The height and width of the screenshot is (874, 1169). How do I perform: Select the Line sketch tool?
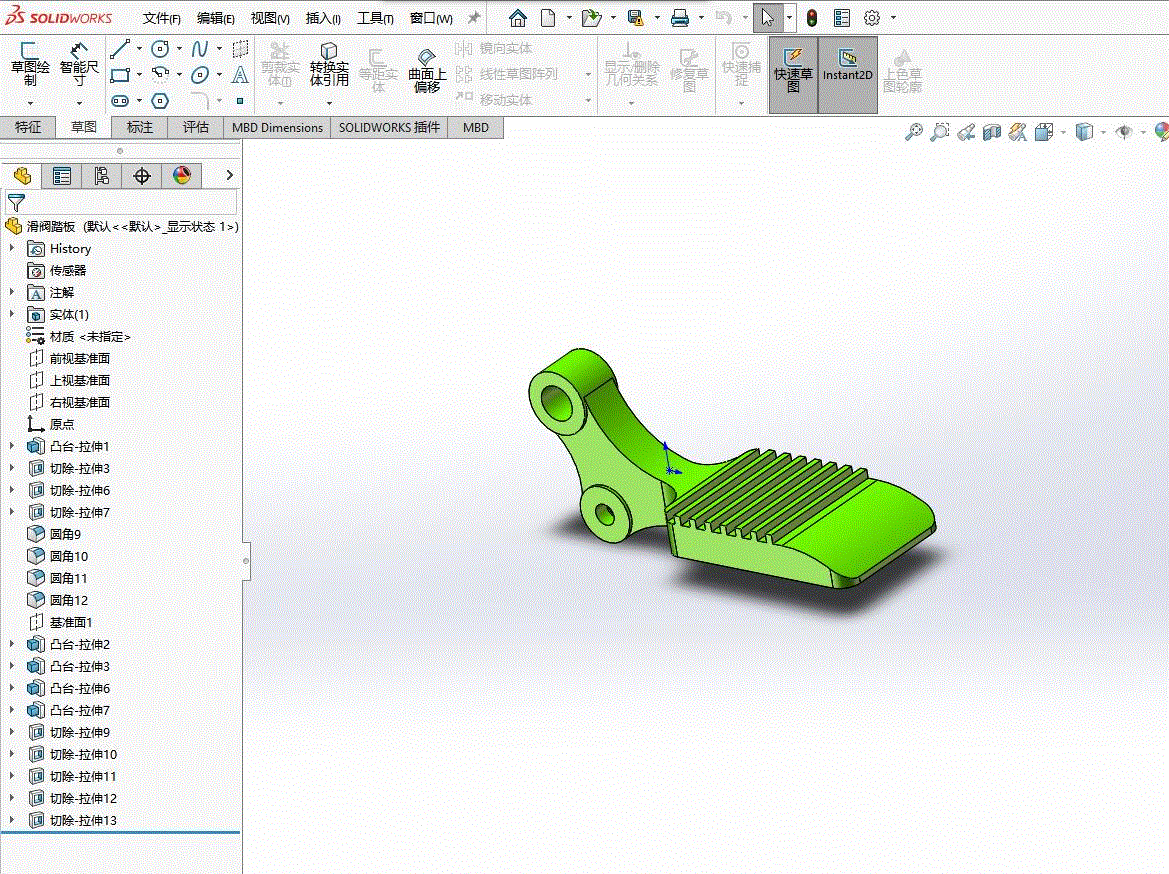tap(120, 49)
